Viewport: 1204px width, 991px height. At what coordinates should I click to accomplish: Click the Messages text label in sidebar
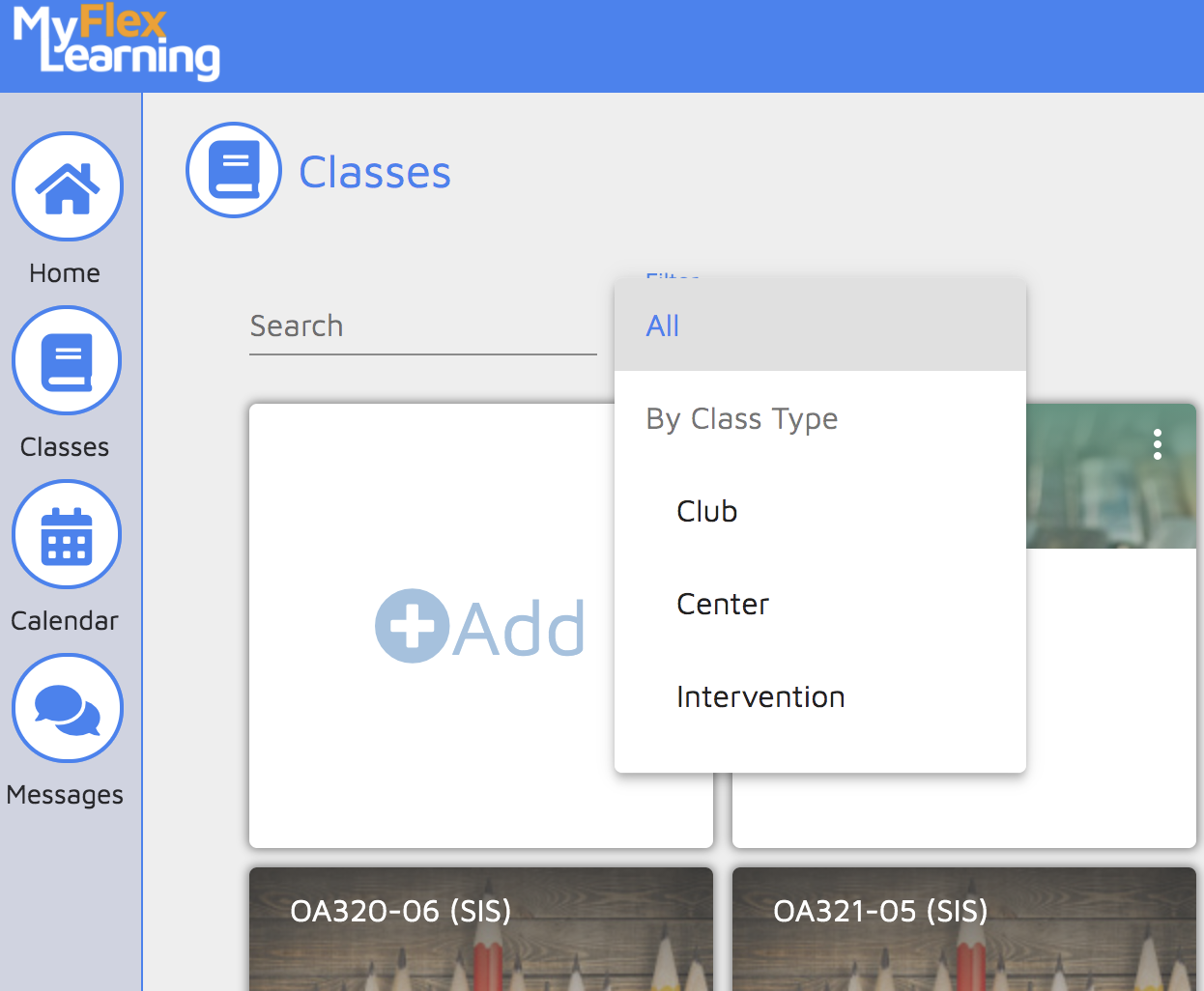point(65,795)
